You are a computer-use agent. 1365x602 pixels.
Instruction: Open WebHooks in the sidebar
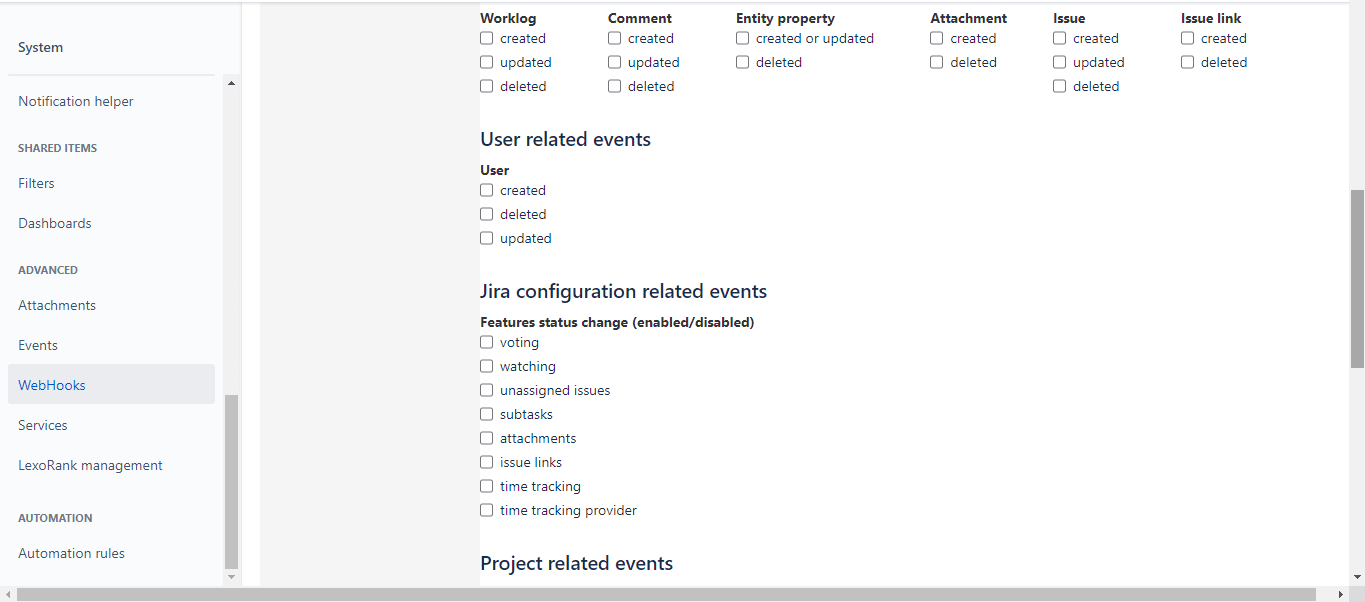point(52,385)
